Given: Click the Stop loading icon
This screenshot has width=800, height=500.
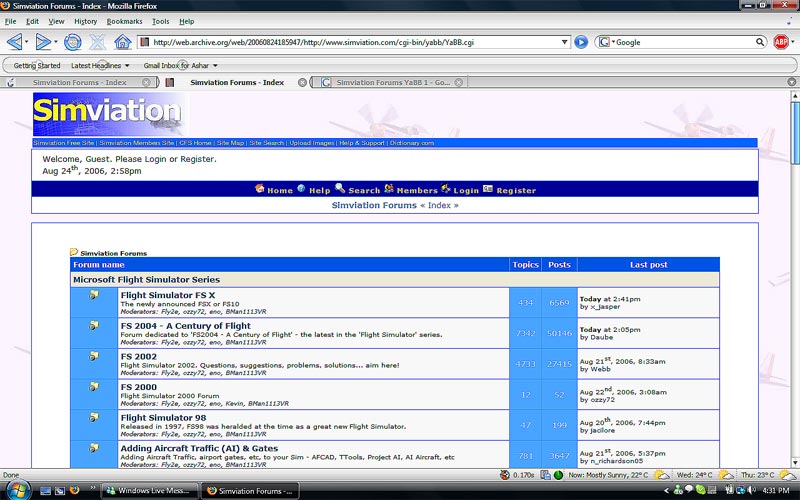Looking at the screenshot, I should (98, 42).
